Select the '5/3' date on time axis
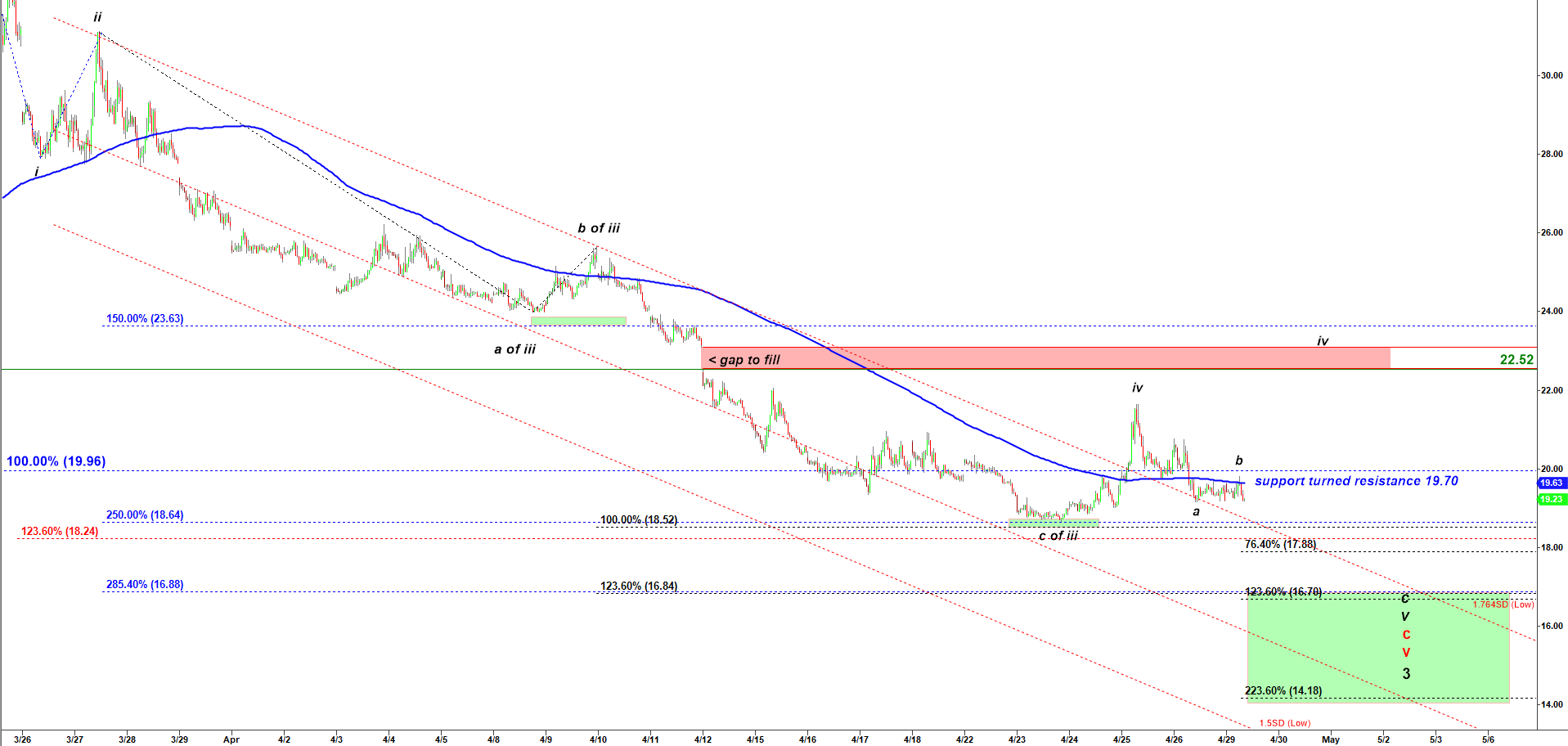This screenshot has height=746, width=1568. click(1435, 739)
